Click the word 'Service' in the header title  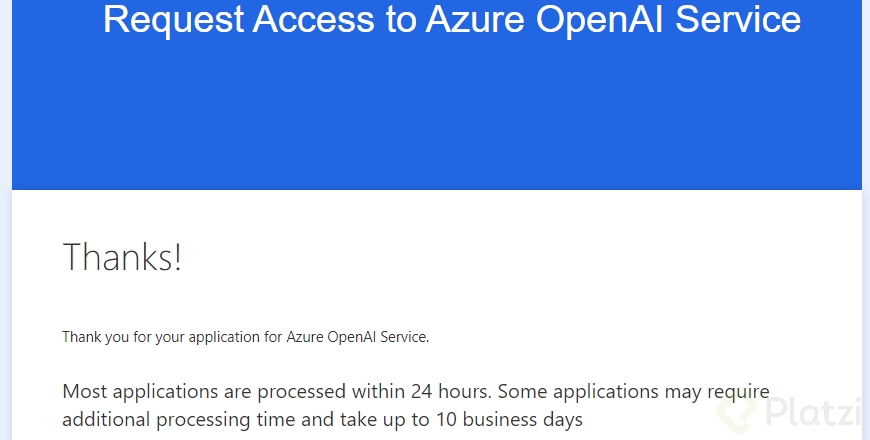(x=738, y=19)
